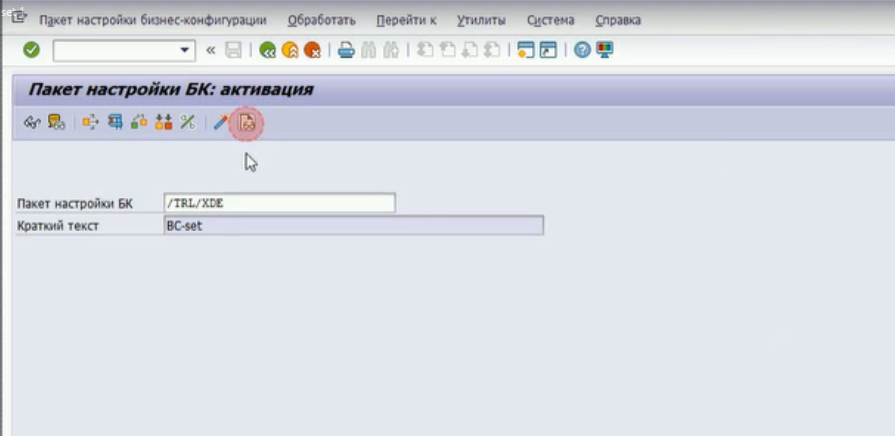Open the Обработать menu

321,20
